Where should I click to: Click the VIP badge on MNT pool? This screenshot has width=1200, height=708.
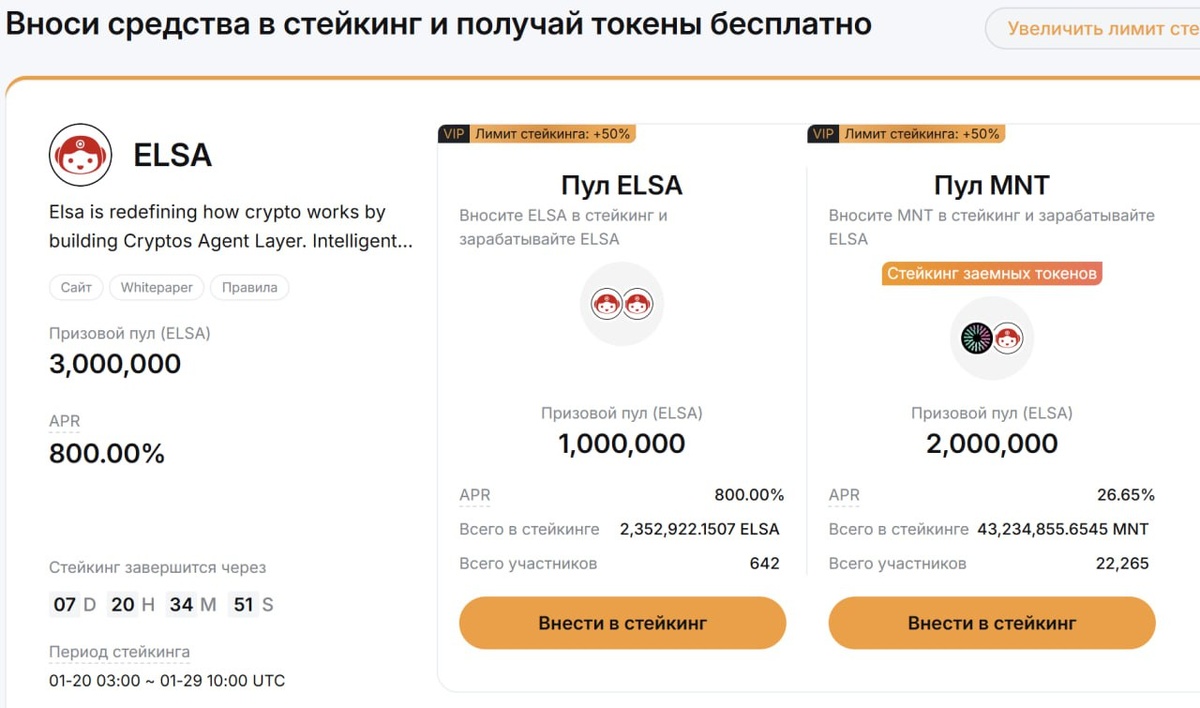[x=823, y=134]
